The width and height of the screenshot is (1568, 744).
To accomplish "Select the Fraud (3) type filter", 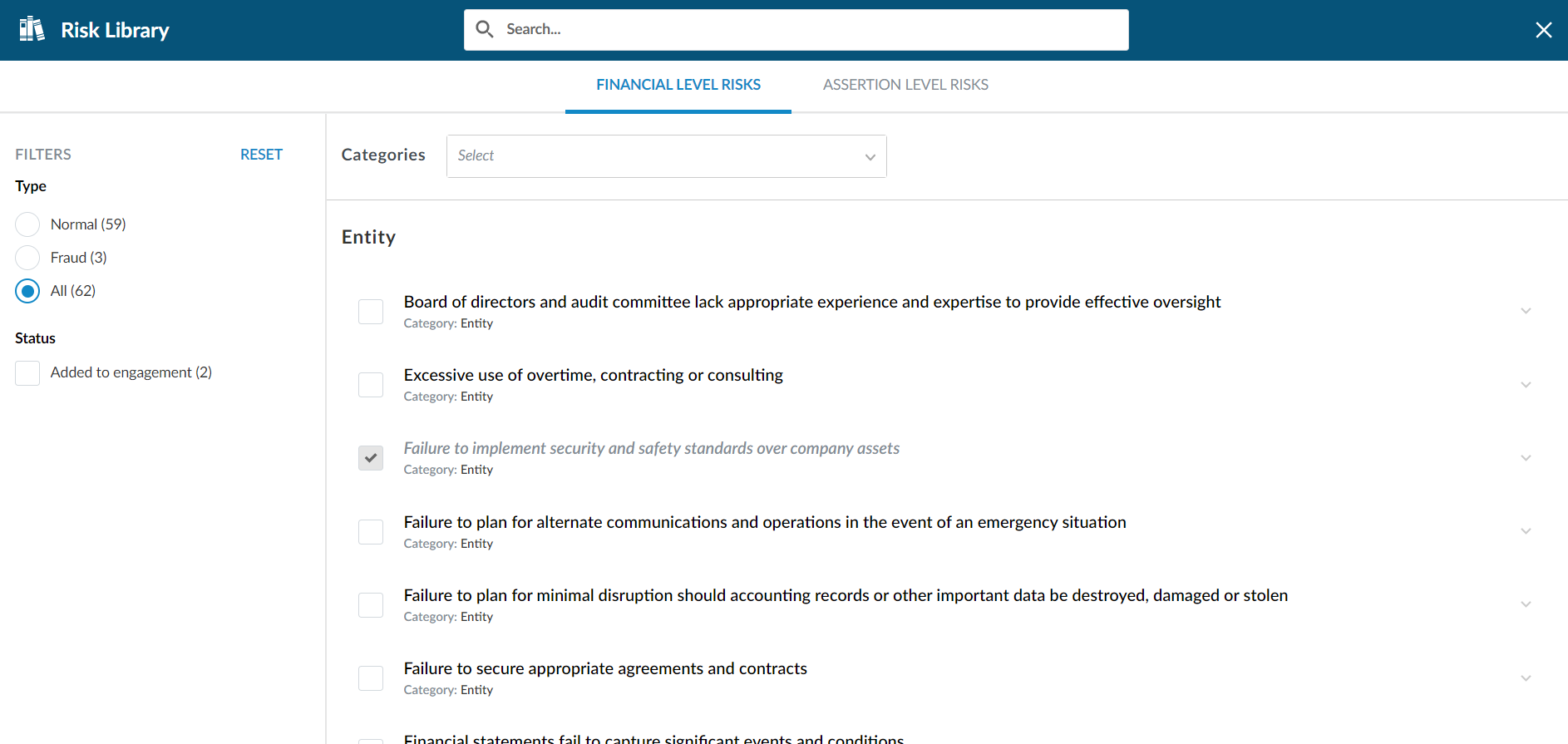I will [x=27, y=258].
